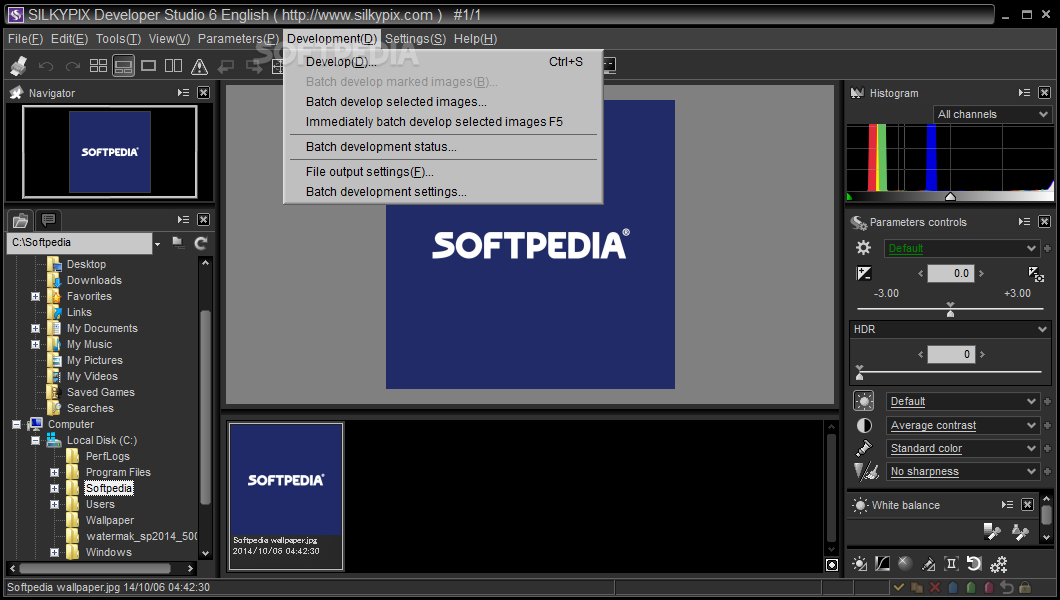Click the red X delete mark icon
Viewport: 1060px width, 600px height.
click(935, 587)
